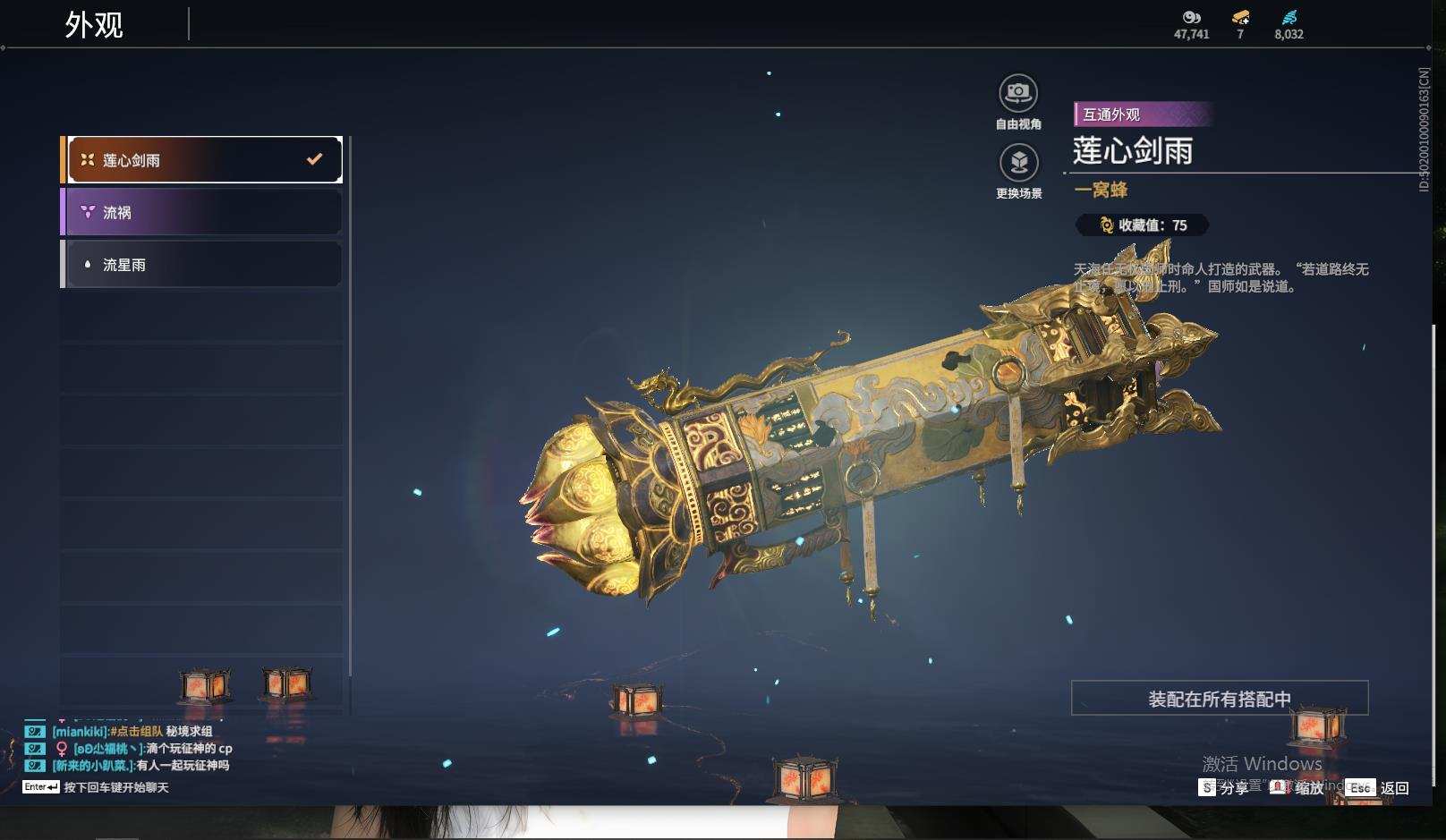Select the 流祸 skin entry
This screenshot has height=840, width=1446.
click(x=201, y=212)
